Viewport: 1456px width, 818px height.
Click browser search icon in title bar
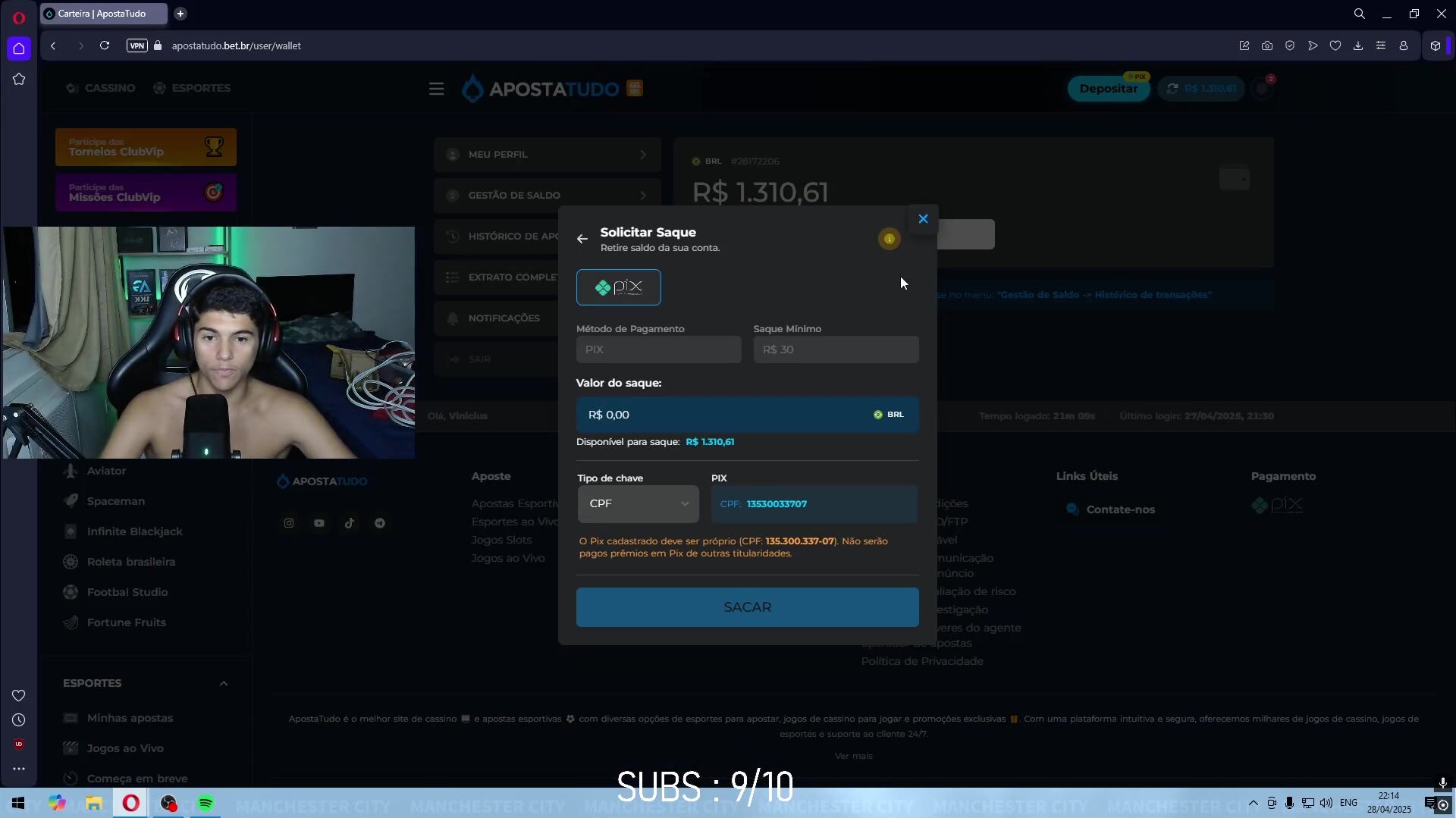click(x=1360, y=14)
